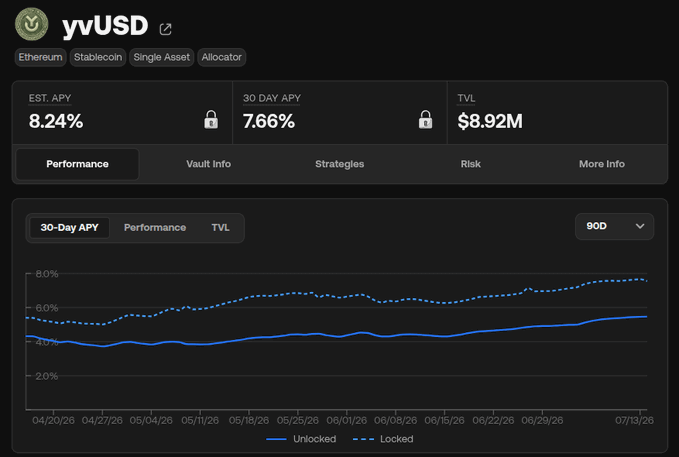Click the 05/25/26 axis date
This screenshot has height=457, width=679.
297,420
